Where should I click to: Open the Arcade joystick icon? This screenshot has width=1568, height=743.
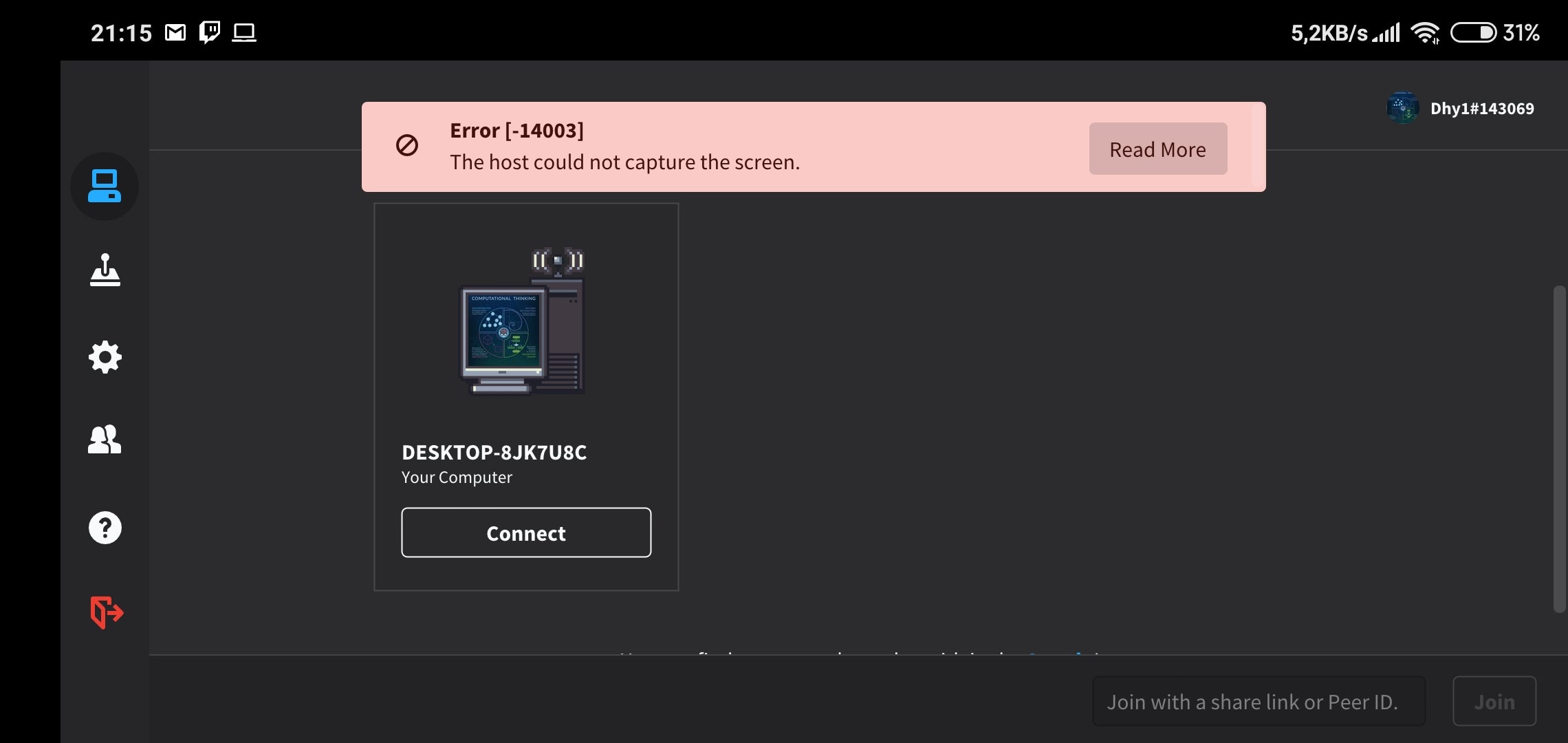(x=105, y=270)
